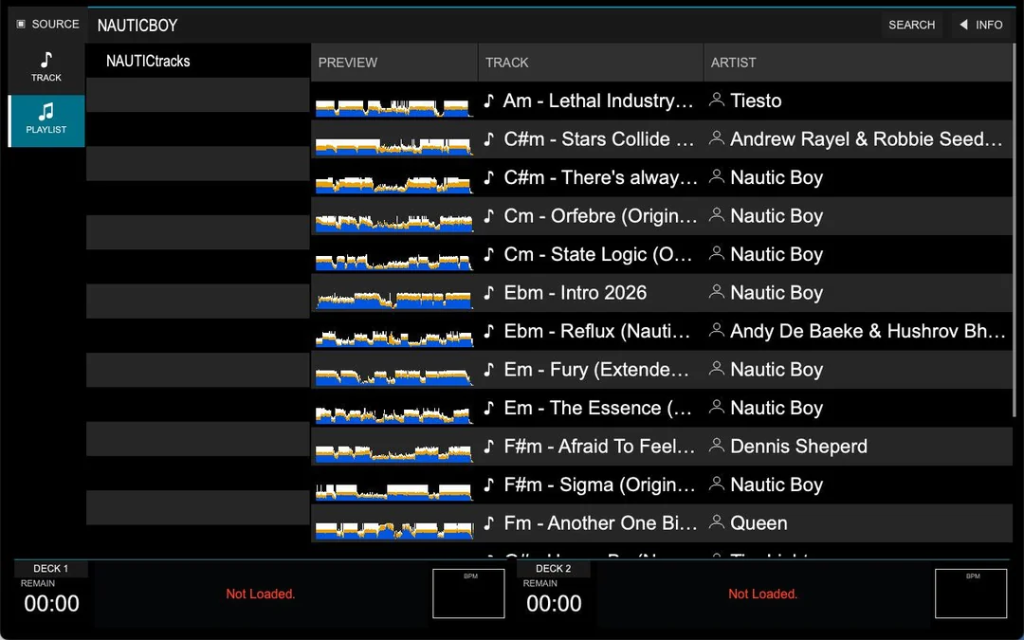Click music note icon beside Cm - Orfebre
Screen dimensions: 1024x640
tap(489, 216)
